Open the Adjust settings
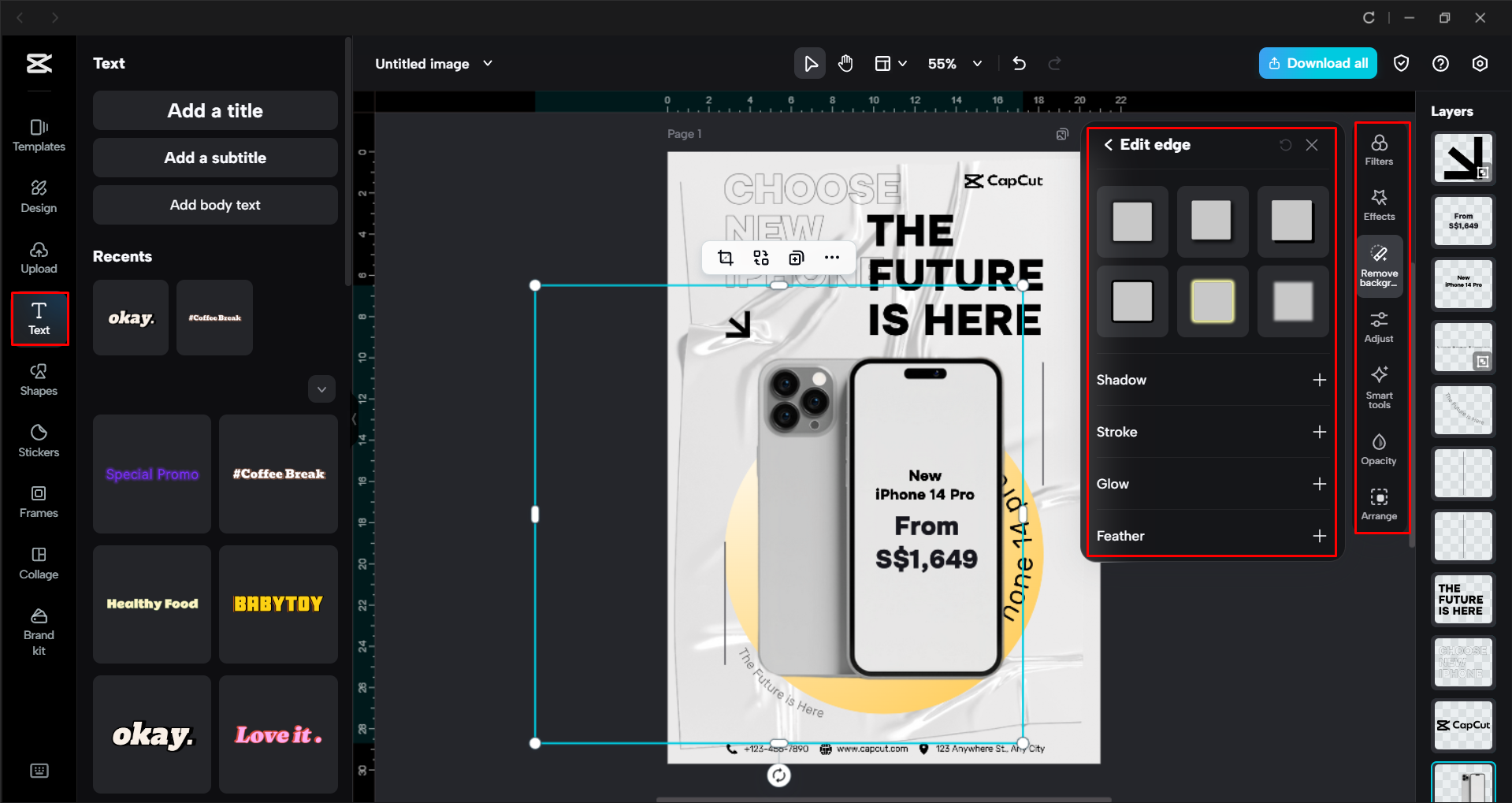The width and height of the screenshot is (1512, 803). [1379, 325]
